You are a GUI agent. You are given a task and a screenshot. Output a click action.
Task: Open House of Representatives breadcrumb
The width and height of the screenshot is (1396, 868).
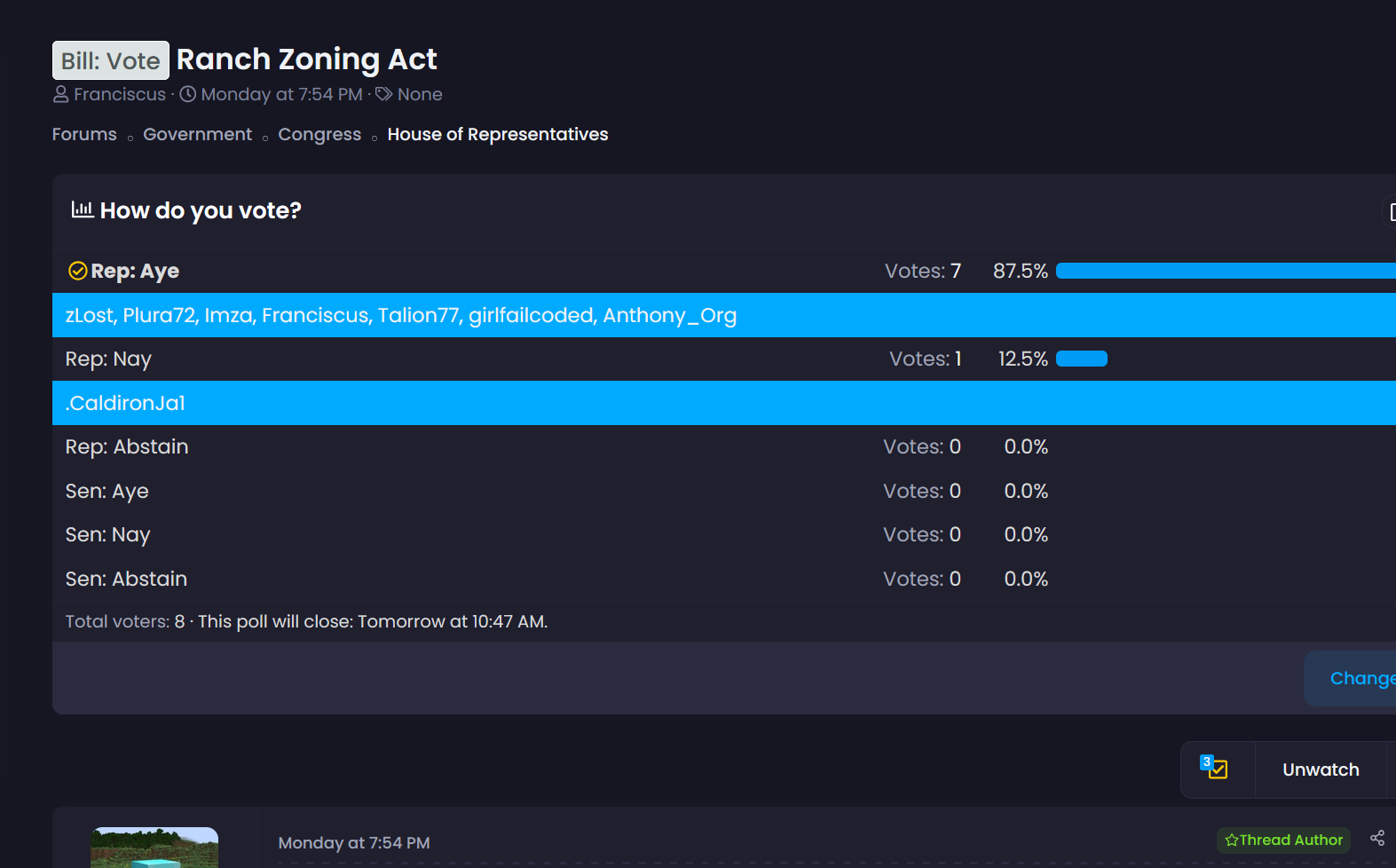coord(497,134)
